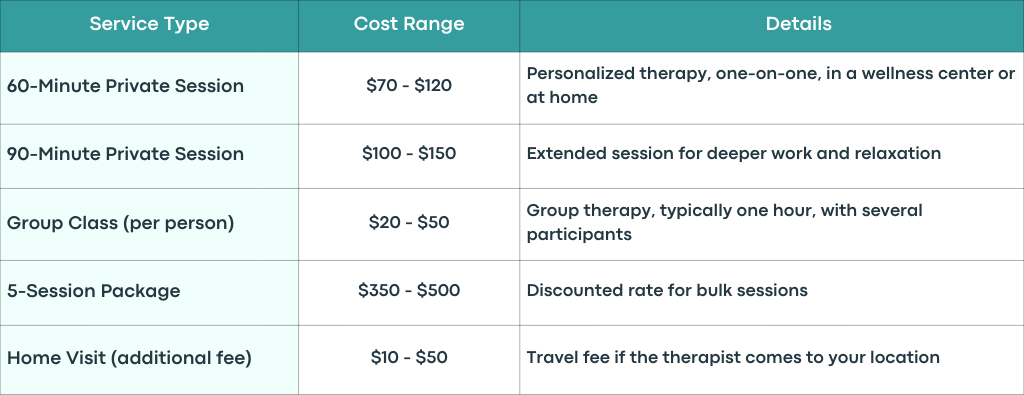
Task: Click the words 'at home' in first row
Action: 562,97
